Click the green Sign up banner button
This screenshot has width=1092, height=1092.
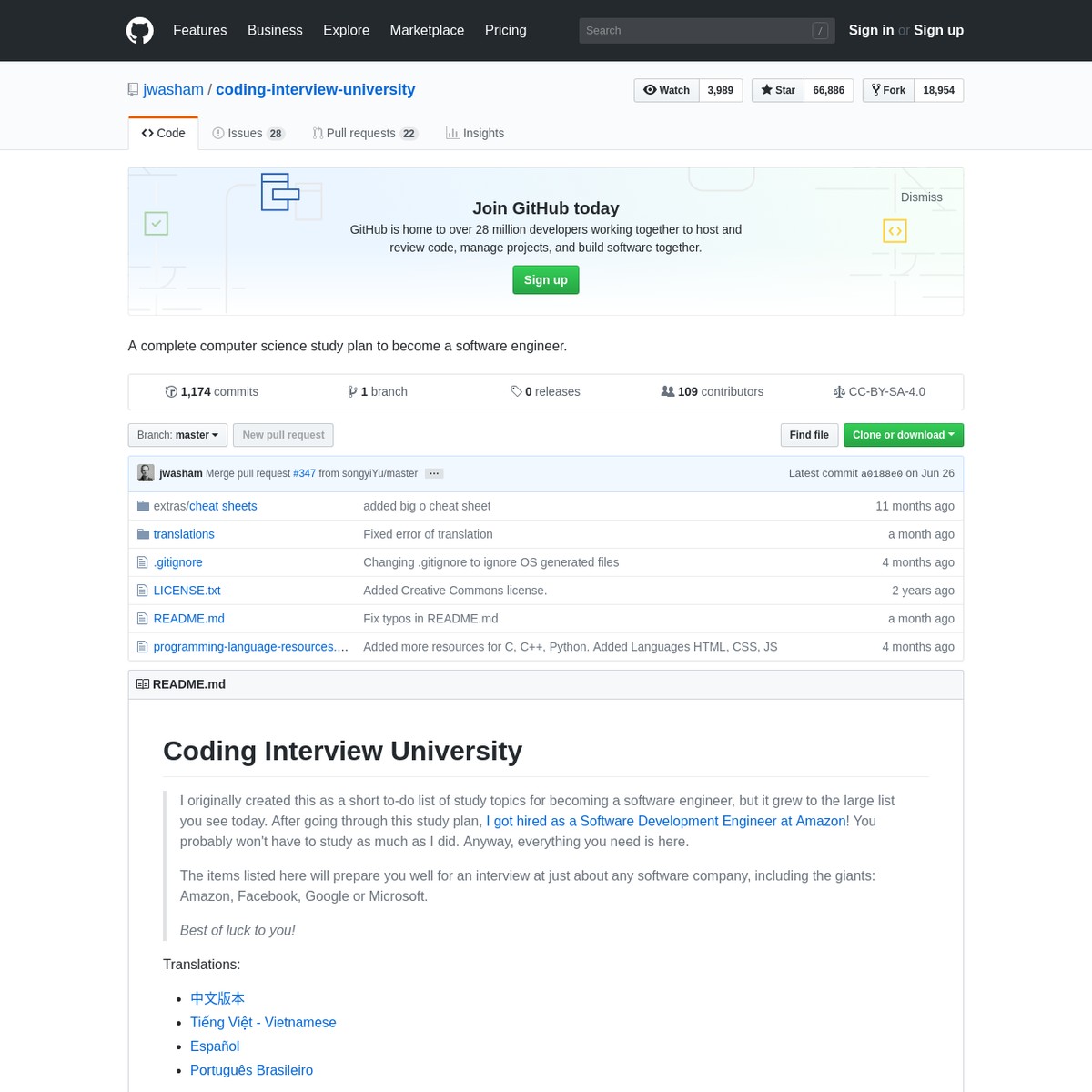(x=546, y=279)
